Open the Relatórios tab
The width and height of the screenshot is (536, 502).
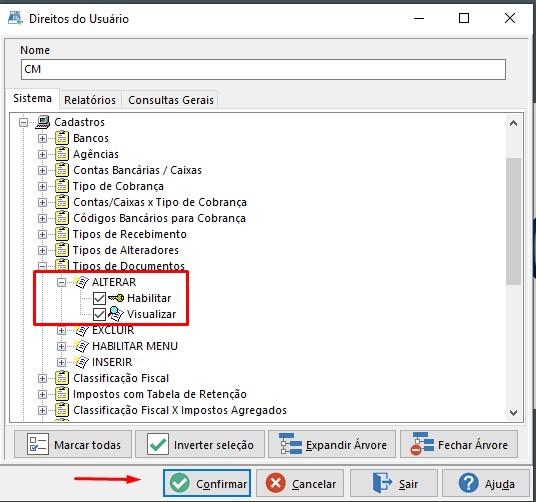tap(90, 100)
